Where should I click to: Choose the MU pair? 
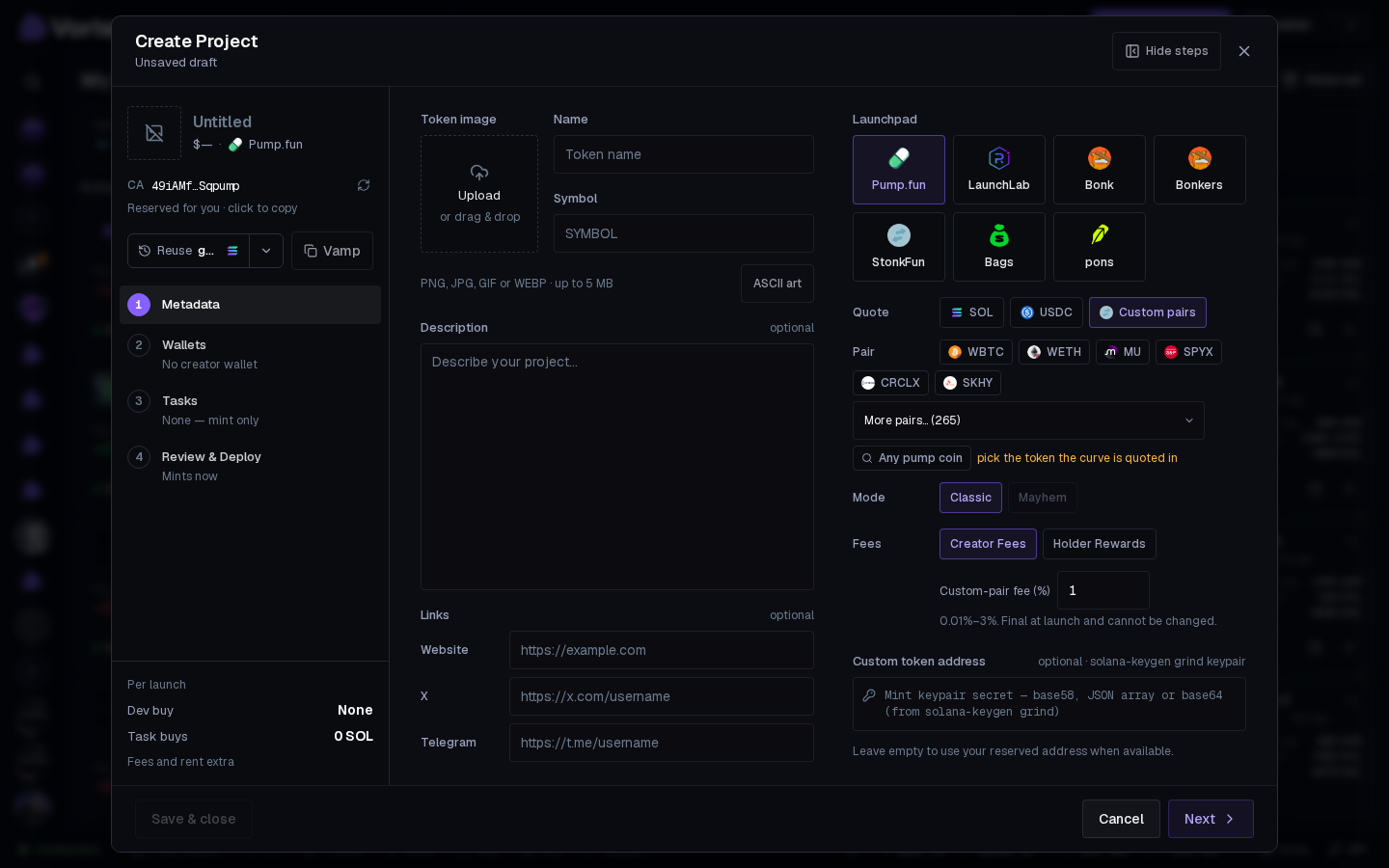pos(1123,352)
